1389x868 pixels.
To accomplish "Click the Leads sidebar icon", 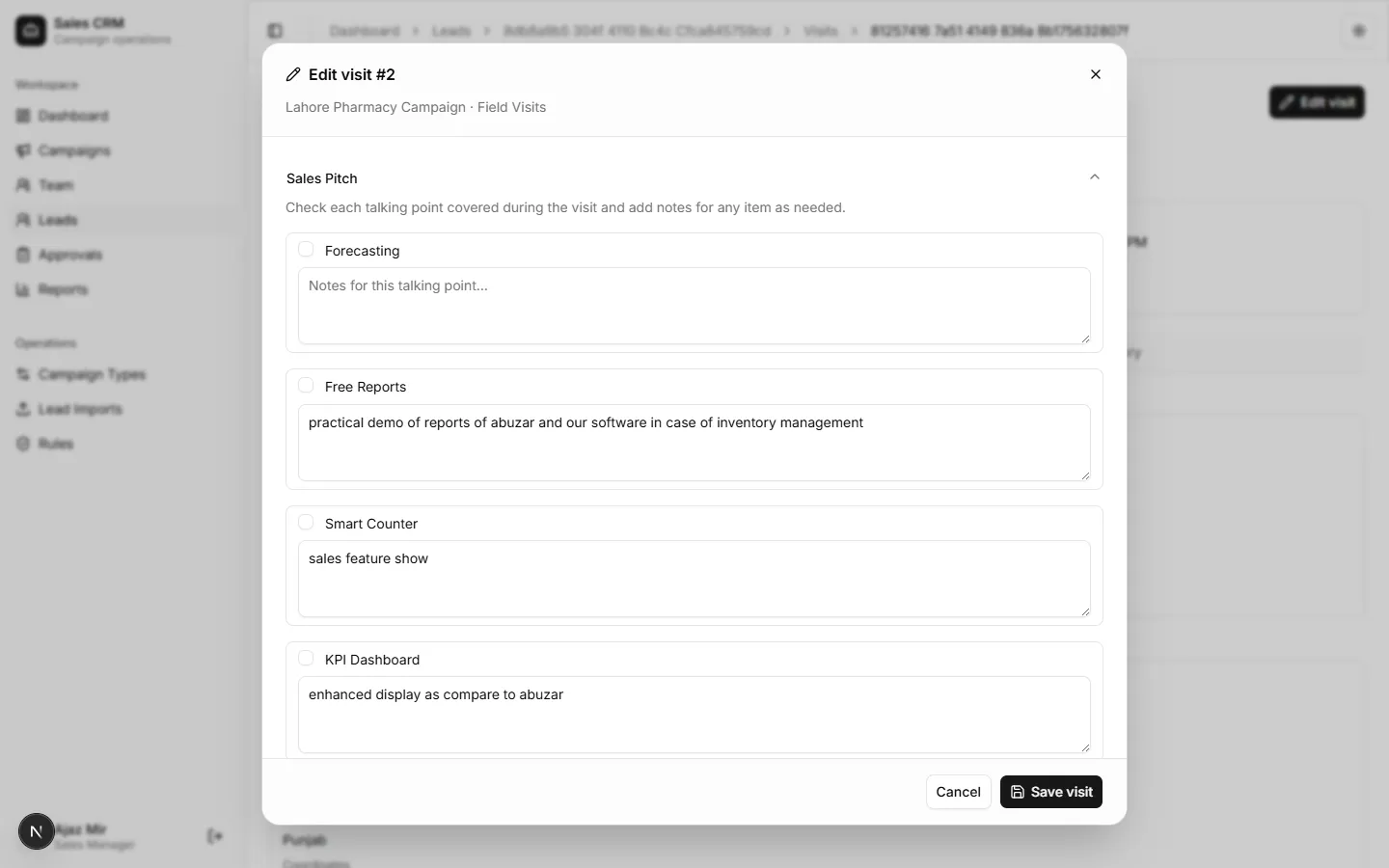I will click(x=23, y=220).
